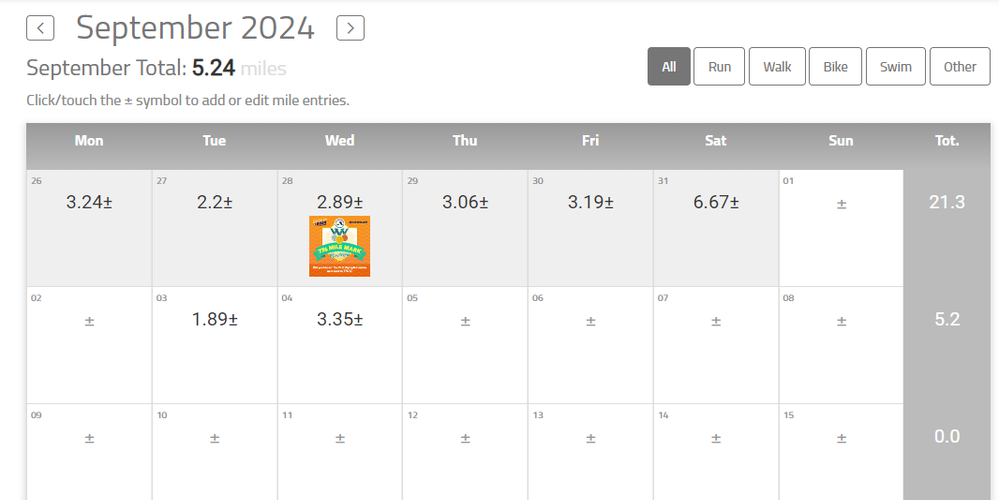Filter entries by Walk

click(x=777, y=67)
